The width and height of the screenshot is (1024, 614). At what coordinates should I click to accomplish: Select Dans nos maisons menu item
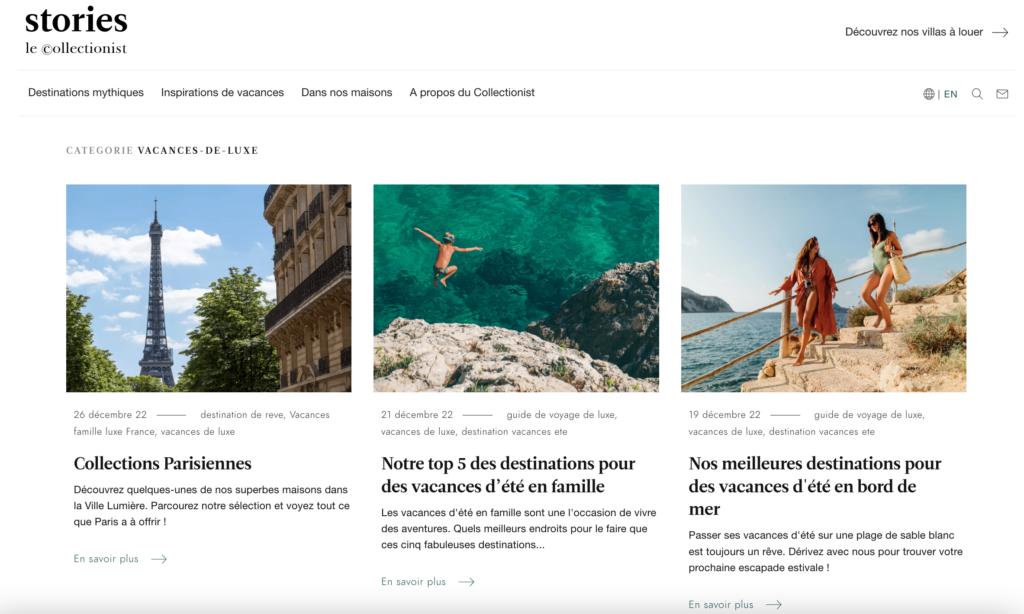[x=346, y=93]
